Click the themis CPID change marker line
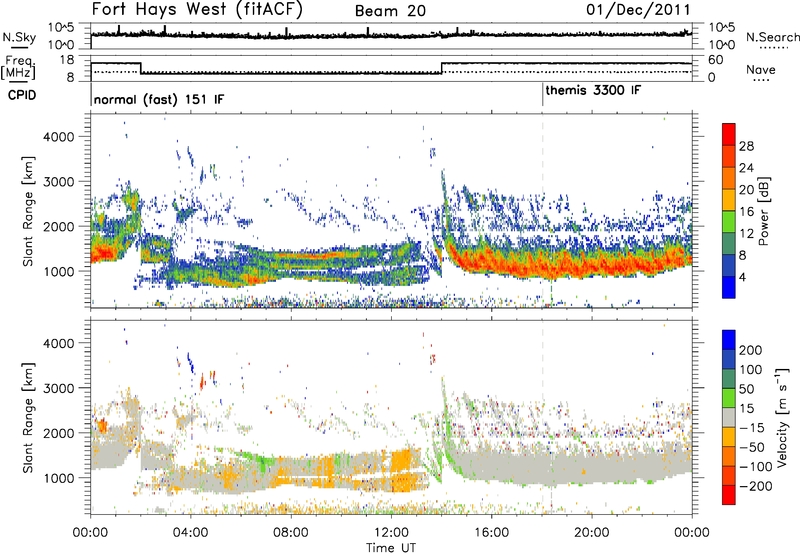 (x=543, y=95)
